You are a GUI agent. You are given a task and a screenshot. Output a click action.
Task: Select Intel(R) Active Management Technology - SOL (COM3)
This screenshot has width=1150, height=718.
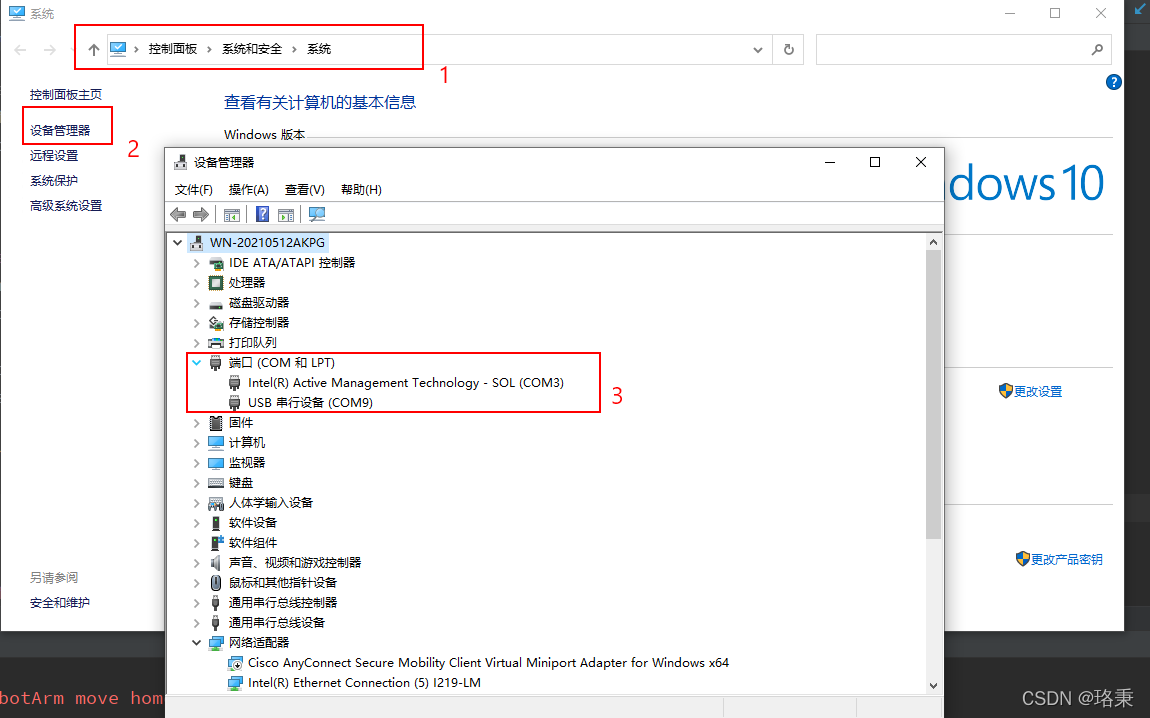(406, 382)
